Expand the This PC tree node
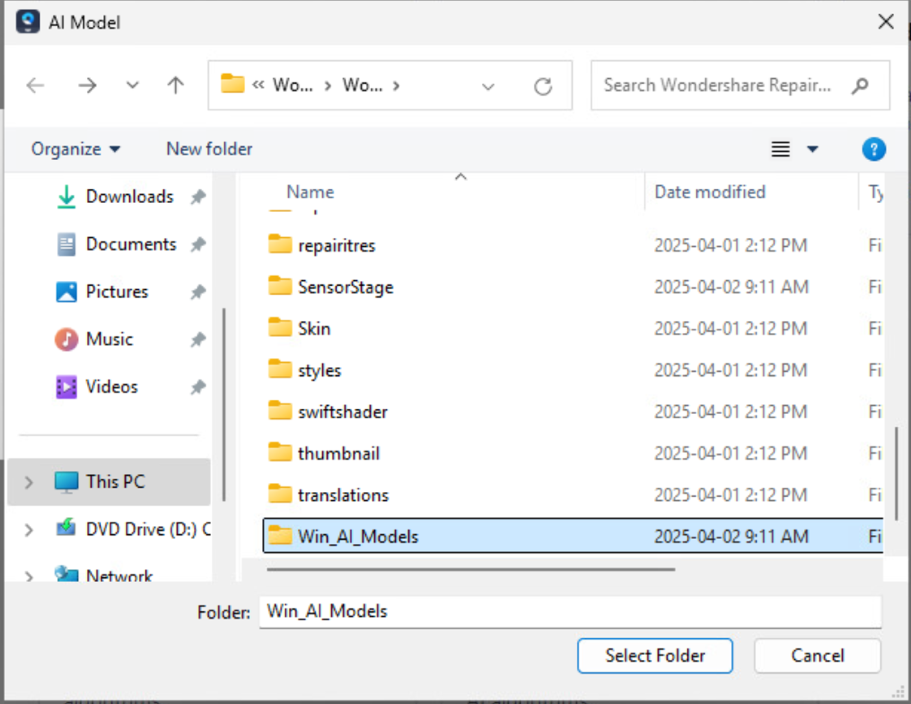This screenshot has width=911, height=704. coord(29,482)
